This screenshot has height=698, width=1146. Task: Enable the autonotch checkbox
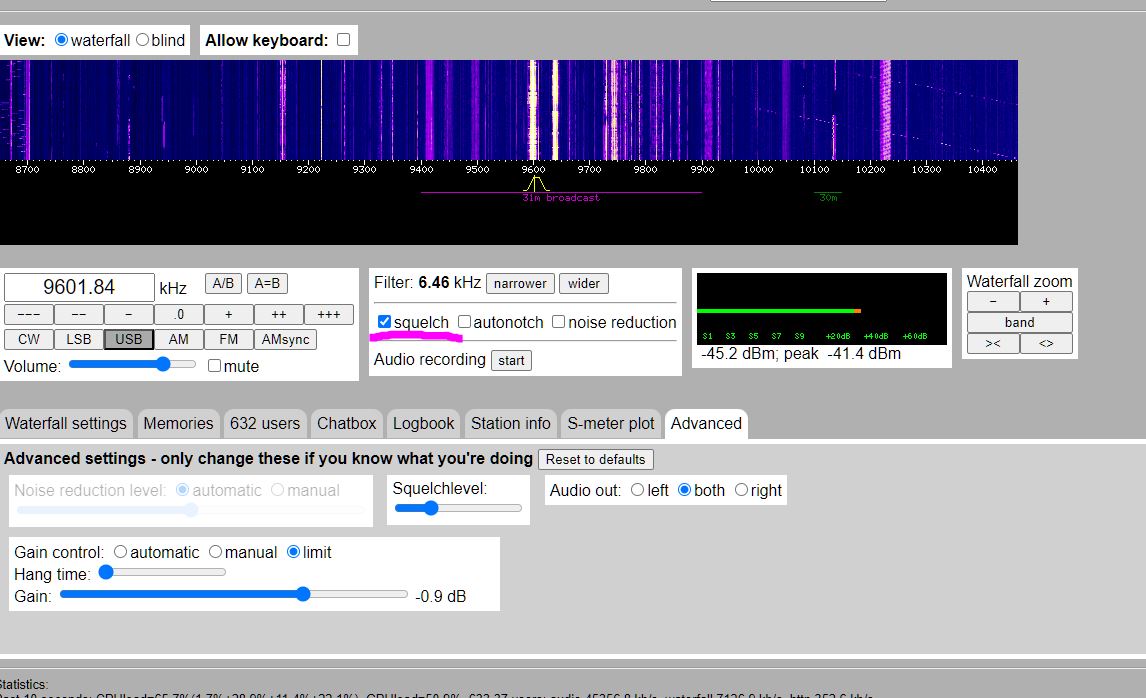465,322
